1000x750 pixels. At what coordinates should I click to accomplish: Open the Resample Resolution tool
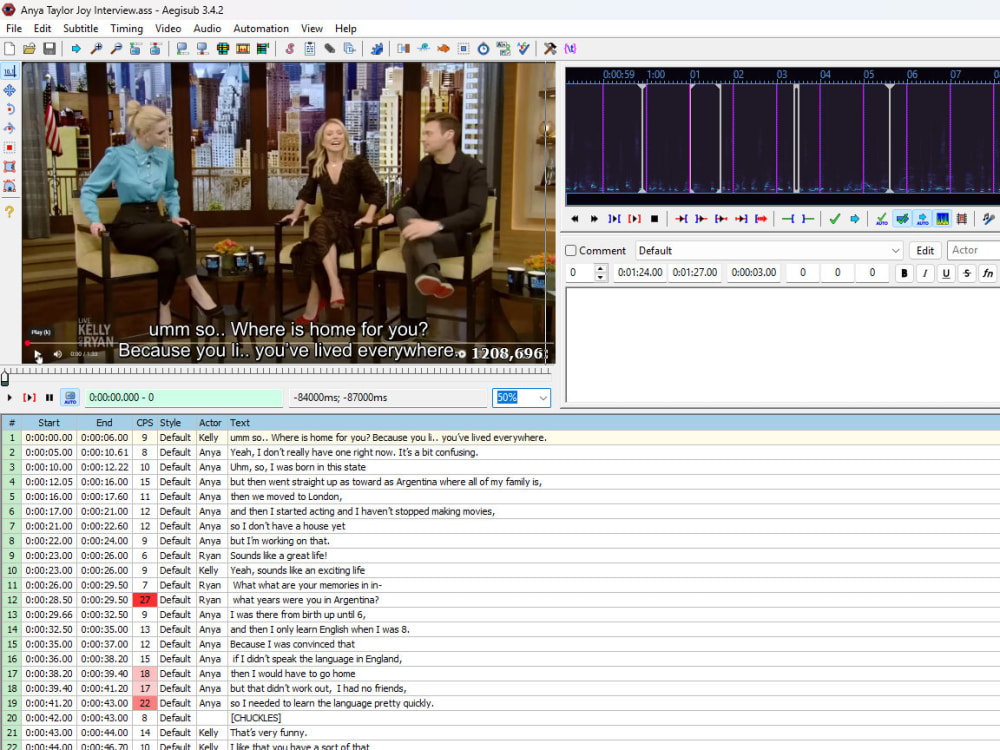tap(464, 48)
